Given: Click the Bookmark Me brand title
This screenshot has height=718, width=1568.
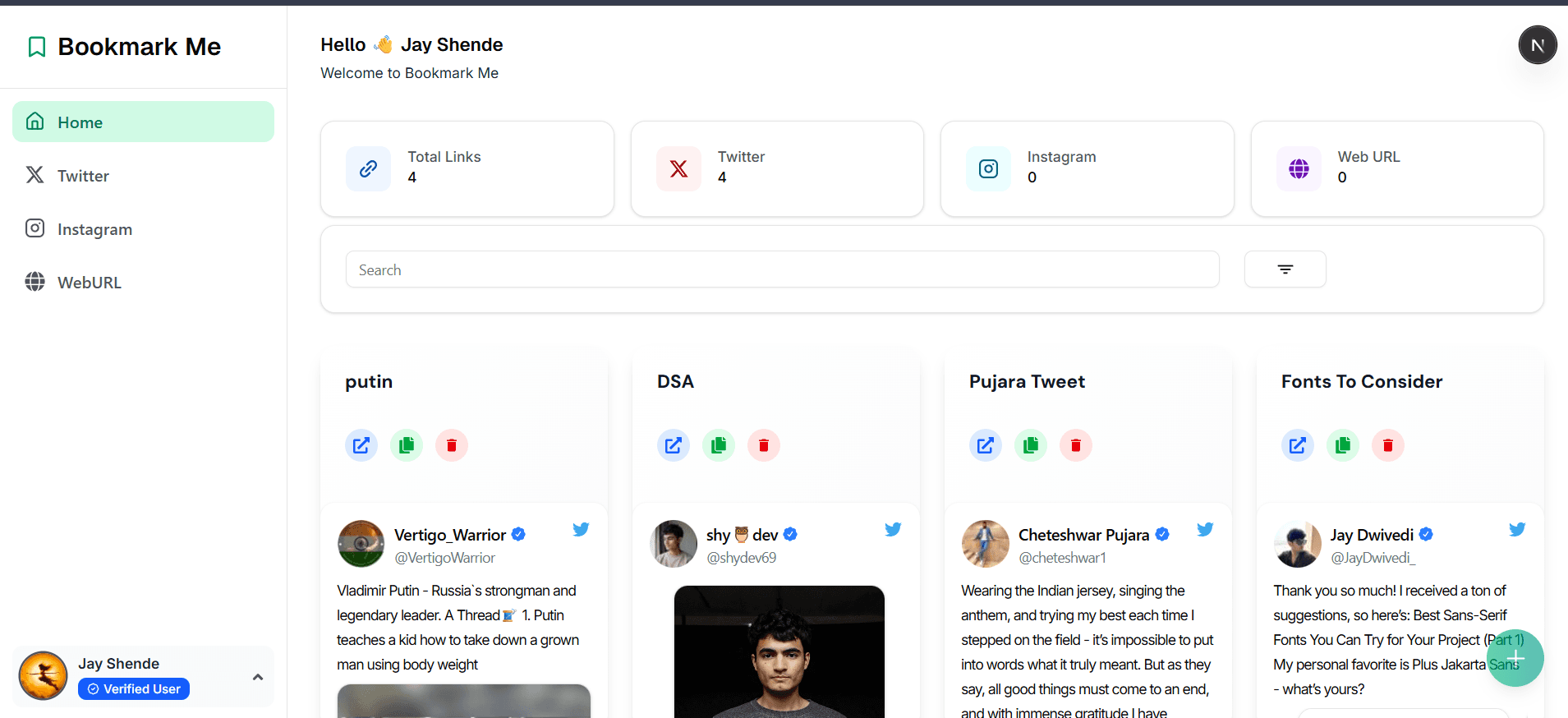Looking at the screenshot, I should [x=140, y=47].
